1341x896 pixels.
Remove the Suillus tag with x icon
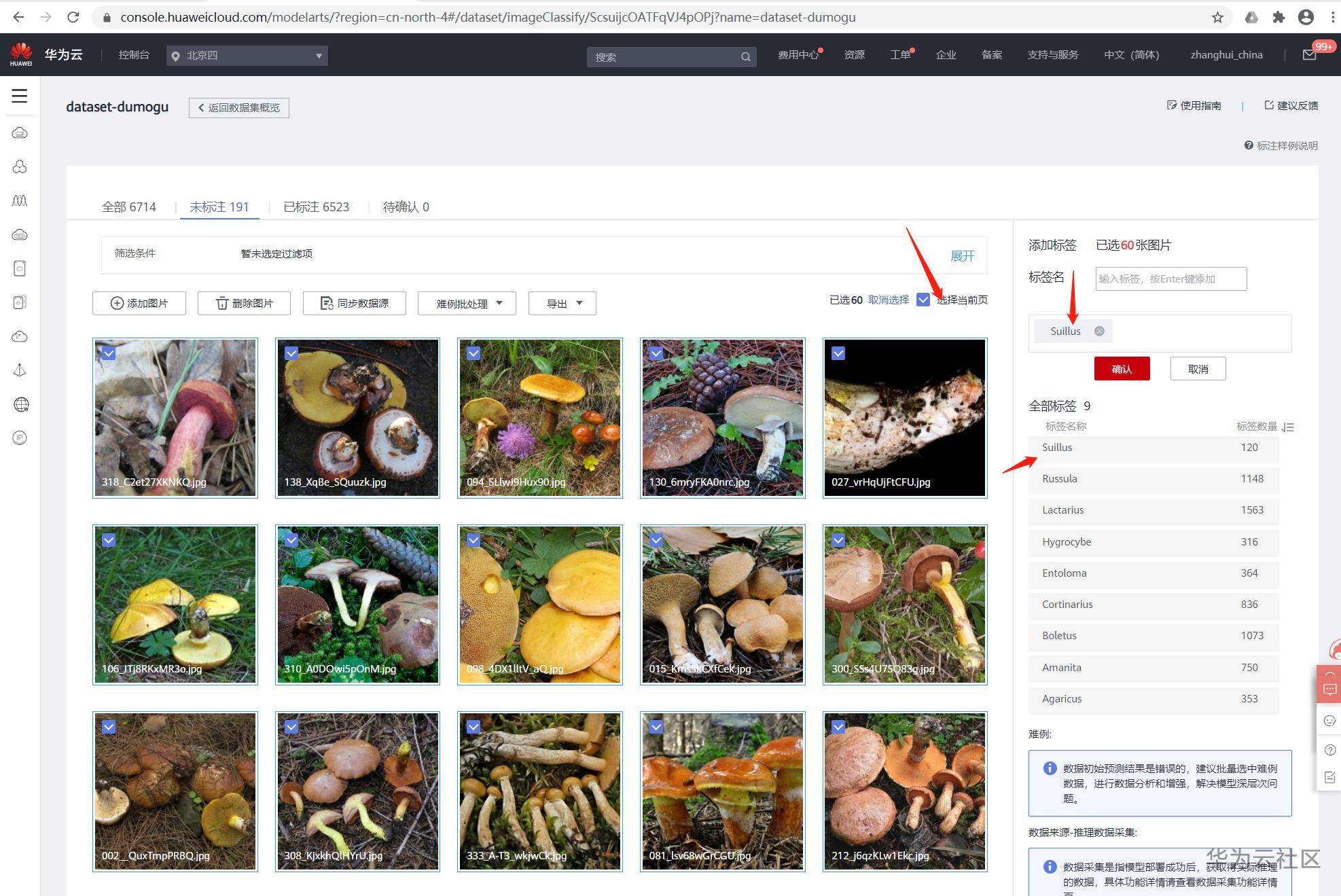click(1098, 331)
